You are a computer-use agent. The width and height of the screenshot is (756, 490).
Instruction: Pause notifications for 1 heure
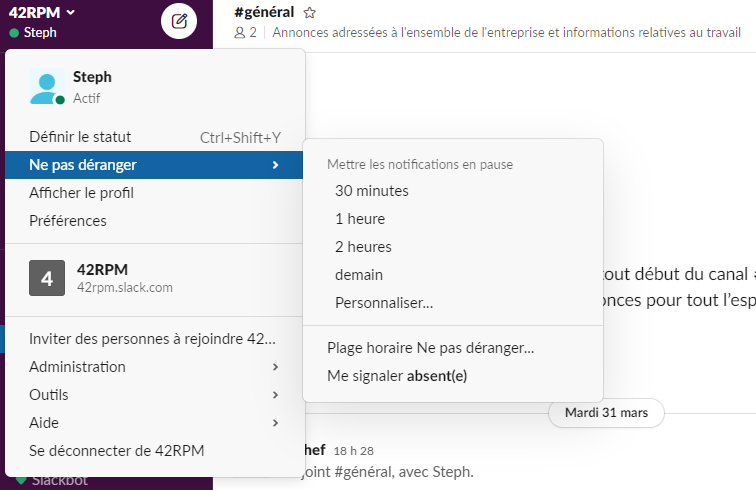[x=453, y=219]
